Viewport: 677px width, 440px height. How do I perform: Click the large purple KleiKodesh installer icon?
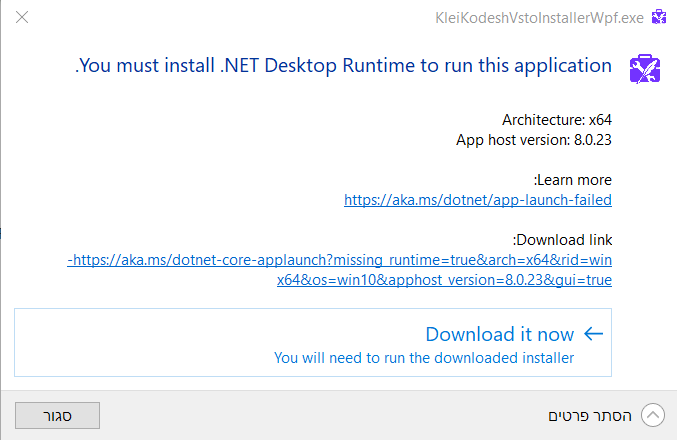click(x=642, y=68)
